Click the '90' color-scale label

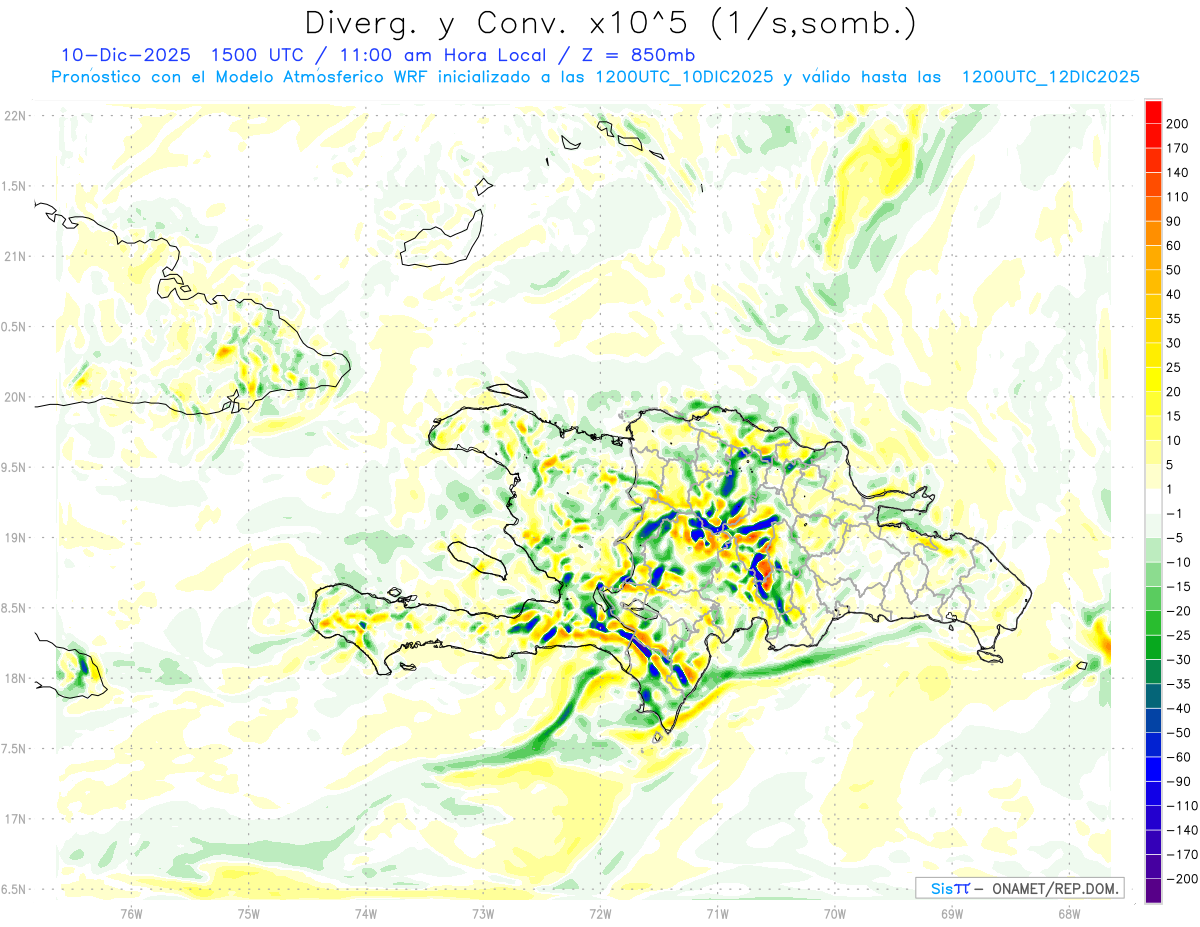pos(1174,221)
